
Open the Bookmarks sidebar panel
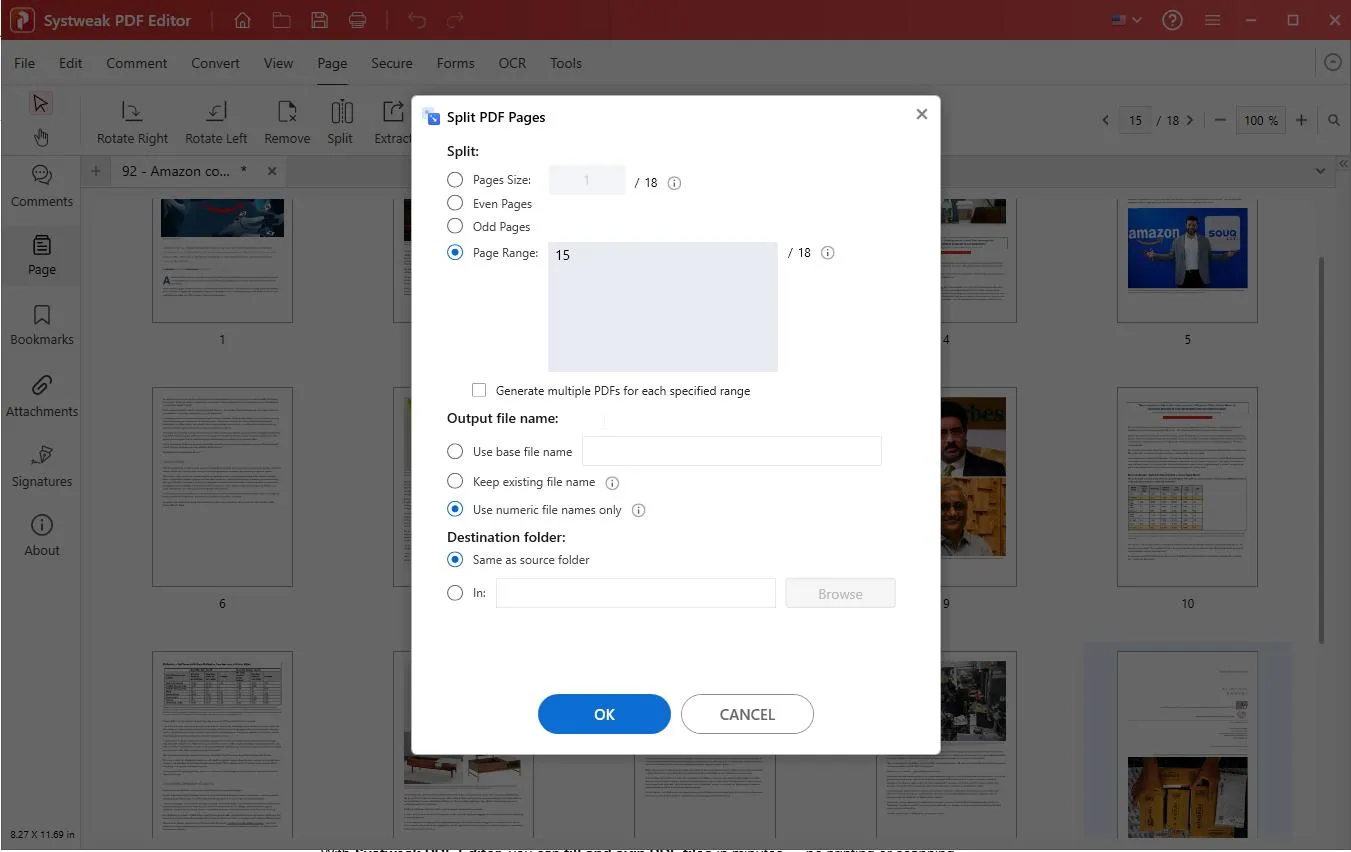[42, 325]
